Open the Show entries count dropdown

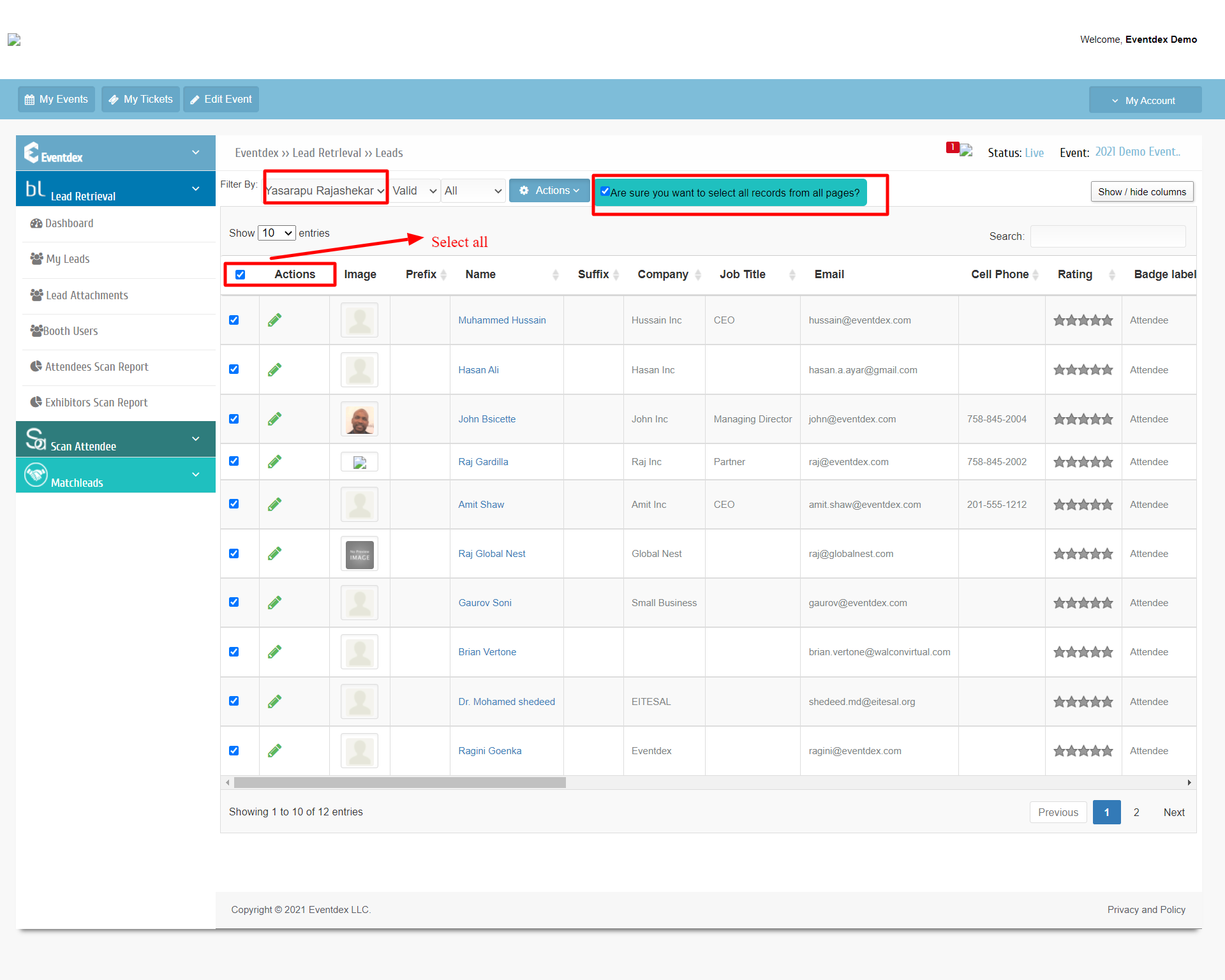point(276,233)
